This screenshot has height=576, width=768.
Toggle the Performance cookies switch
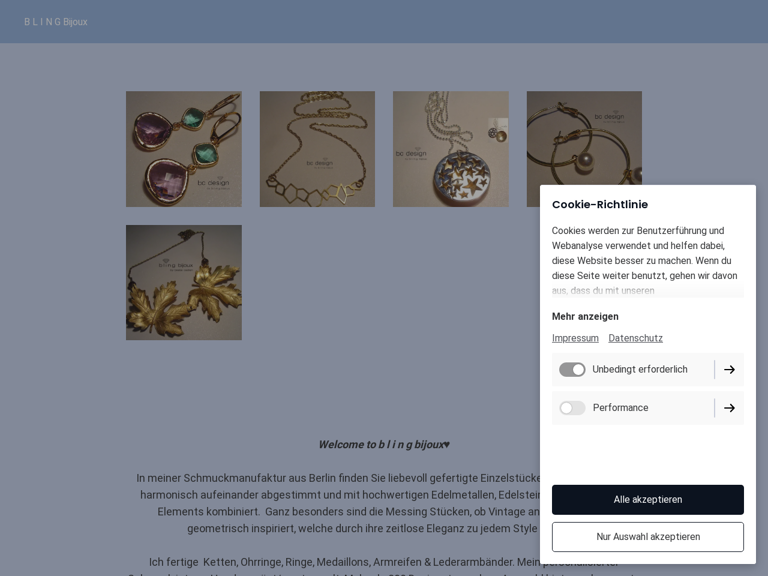click(x=572, y=408)
